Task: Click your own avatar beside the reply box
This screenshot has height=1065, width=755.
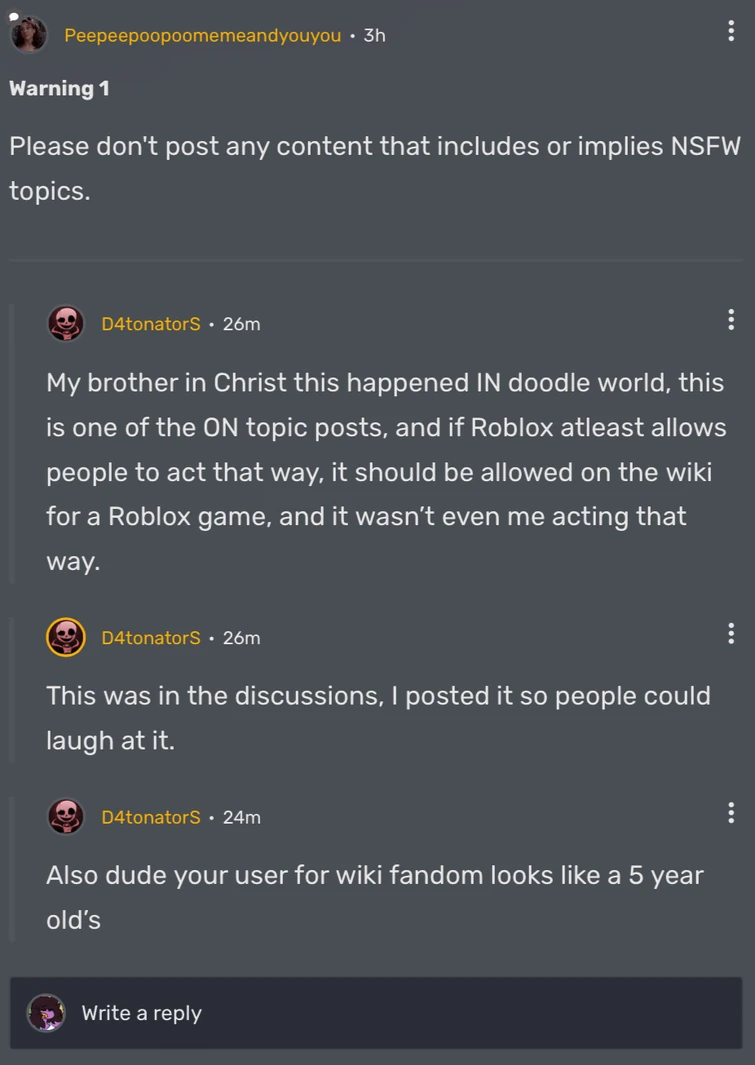Action: pyautogui.click(x=46, y=1013)
